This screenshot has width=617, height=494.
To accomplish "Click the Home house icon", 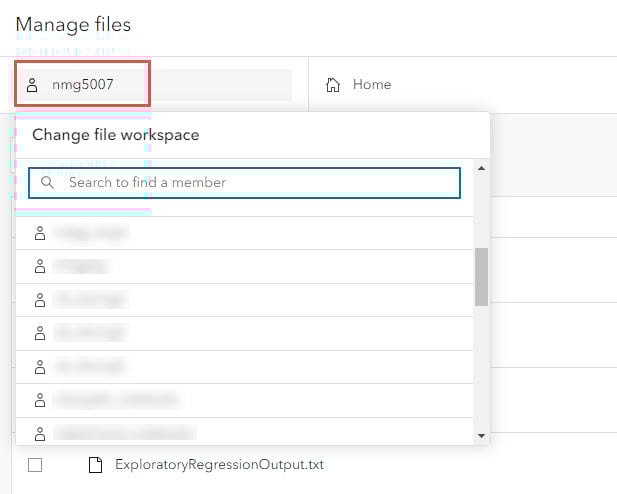I will (334, 85).
